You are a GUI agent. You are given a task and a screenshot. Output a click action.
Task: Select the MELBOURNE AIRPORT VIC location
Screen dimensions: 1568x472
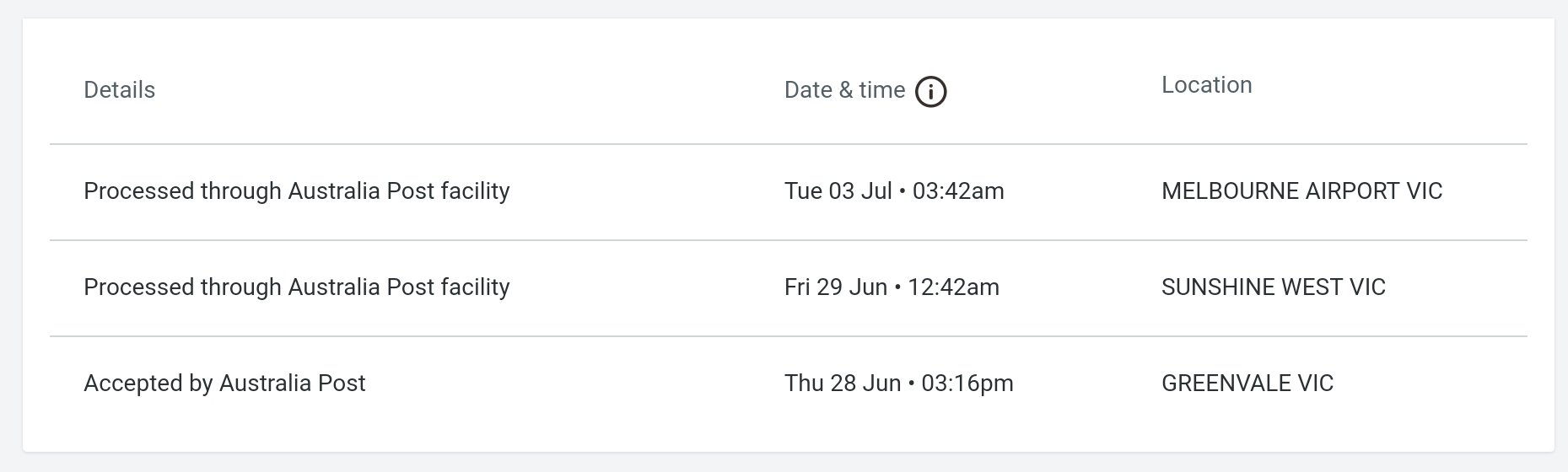(1301, 191)
